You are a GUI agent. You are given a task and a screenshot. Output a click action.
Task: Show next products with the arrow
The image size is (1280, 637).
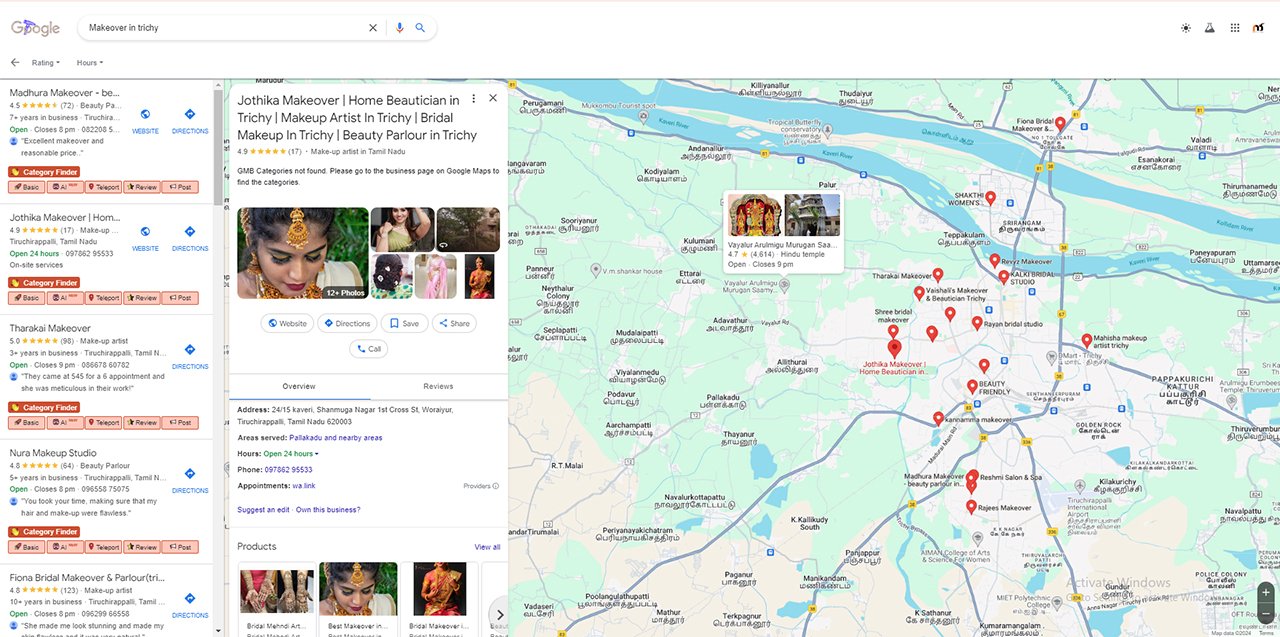pos(500,615)
